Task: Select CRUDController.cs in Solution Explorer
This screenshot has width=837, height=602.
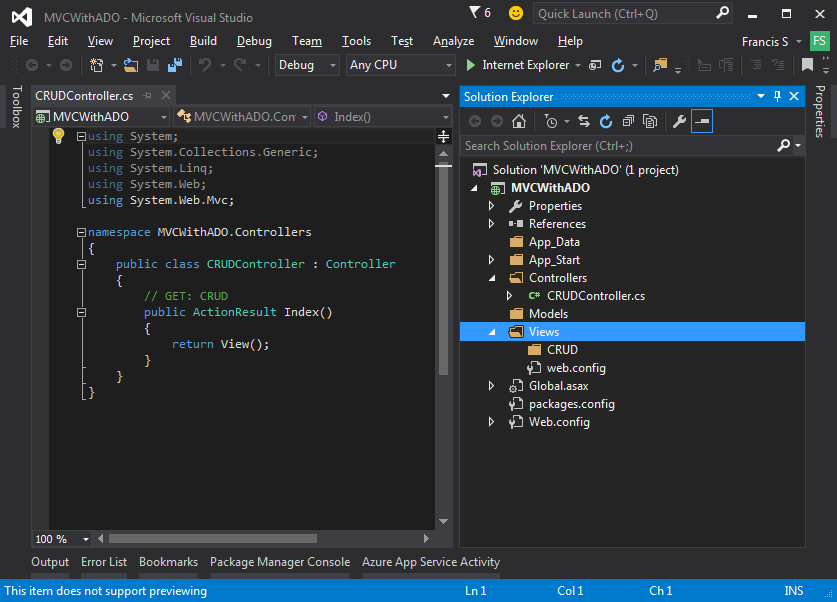Action: coord(596,296)
